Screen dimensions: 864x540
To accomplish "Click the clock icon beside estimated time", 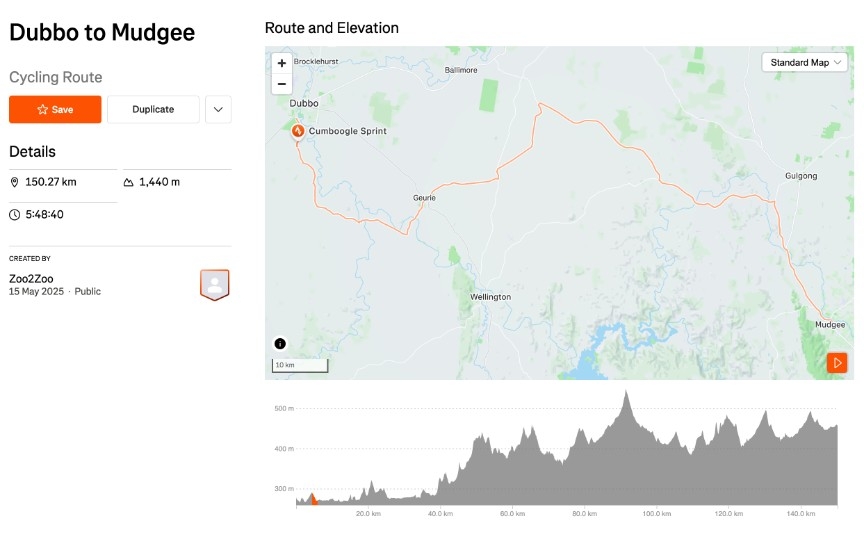I will tap(15, 214).
